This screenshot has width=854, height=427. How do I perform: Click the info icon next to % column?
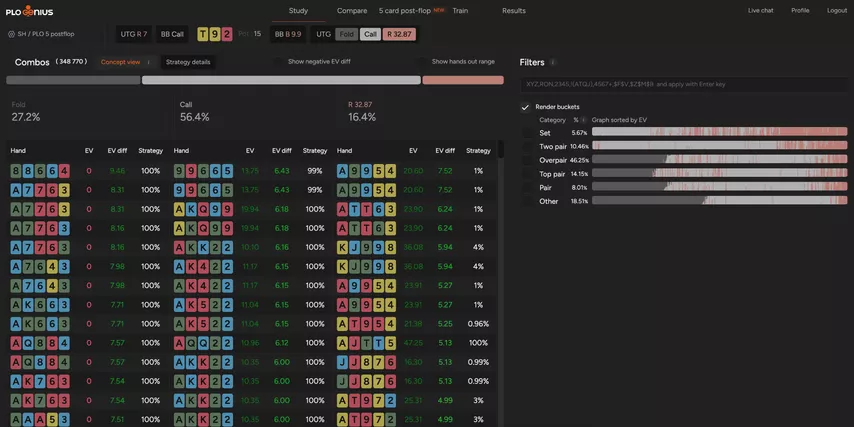click(x=584, y=120)
